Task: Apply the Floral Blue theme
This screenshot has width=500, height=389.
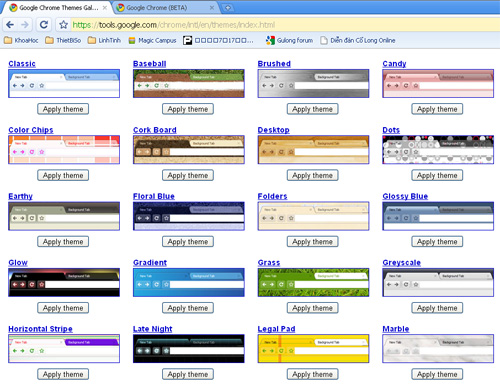Action: click(188, 242)
